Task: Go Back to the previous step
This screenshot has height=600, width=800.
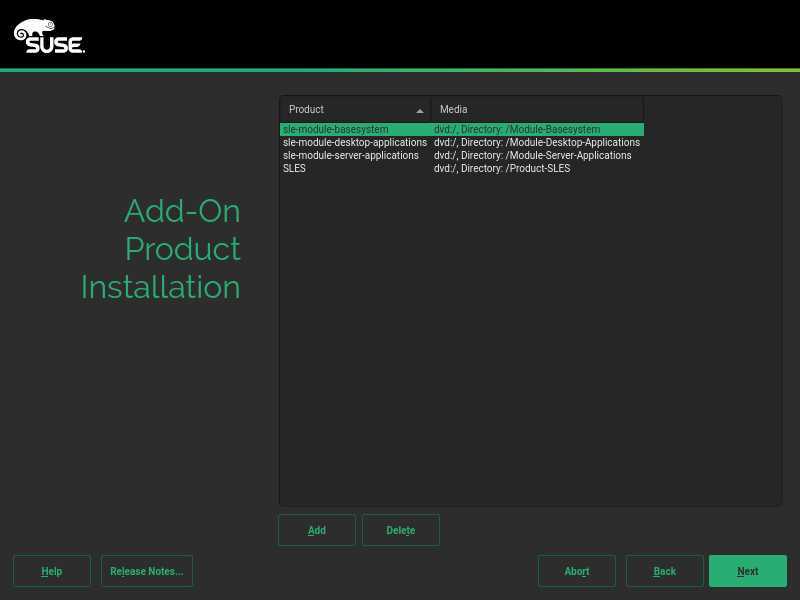Action: [x=665, y=571]
